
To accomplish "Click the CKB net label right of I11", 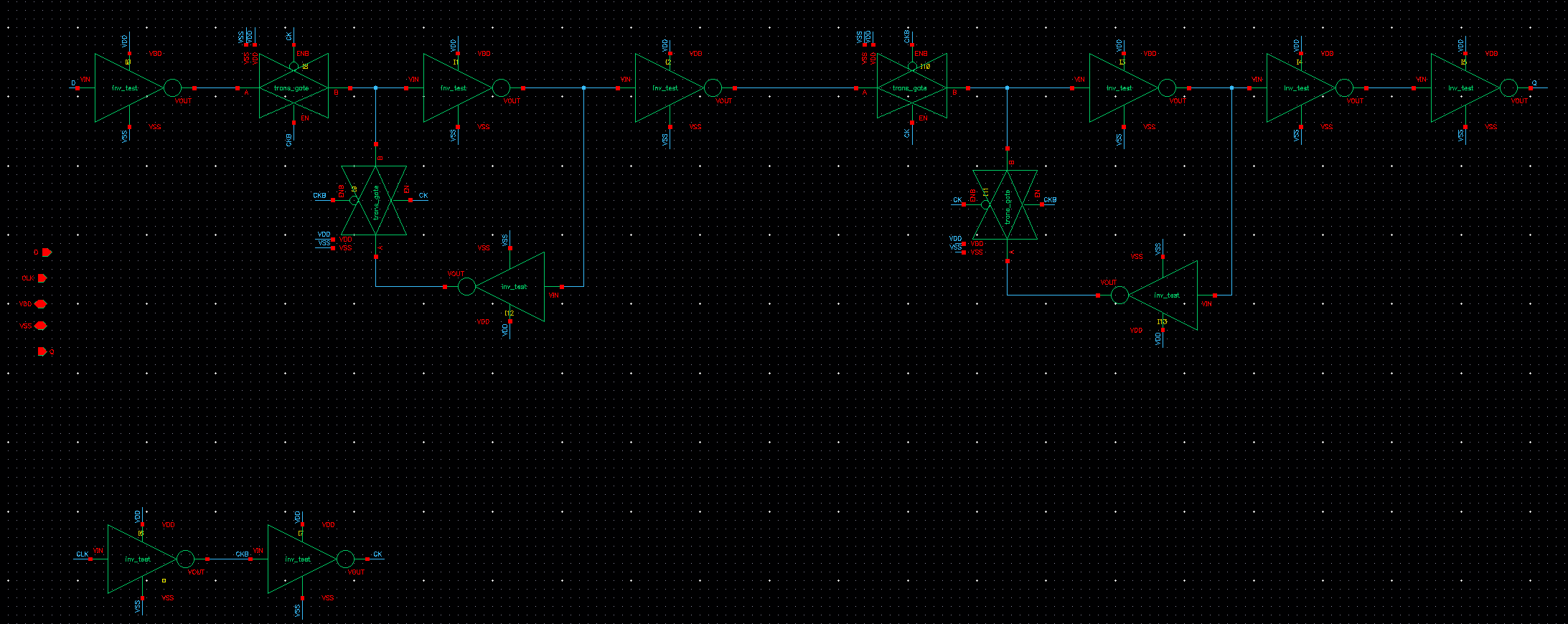I will [1050, 200].
